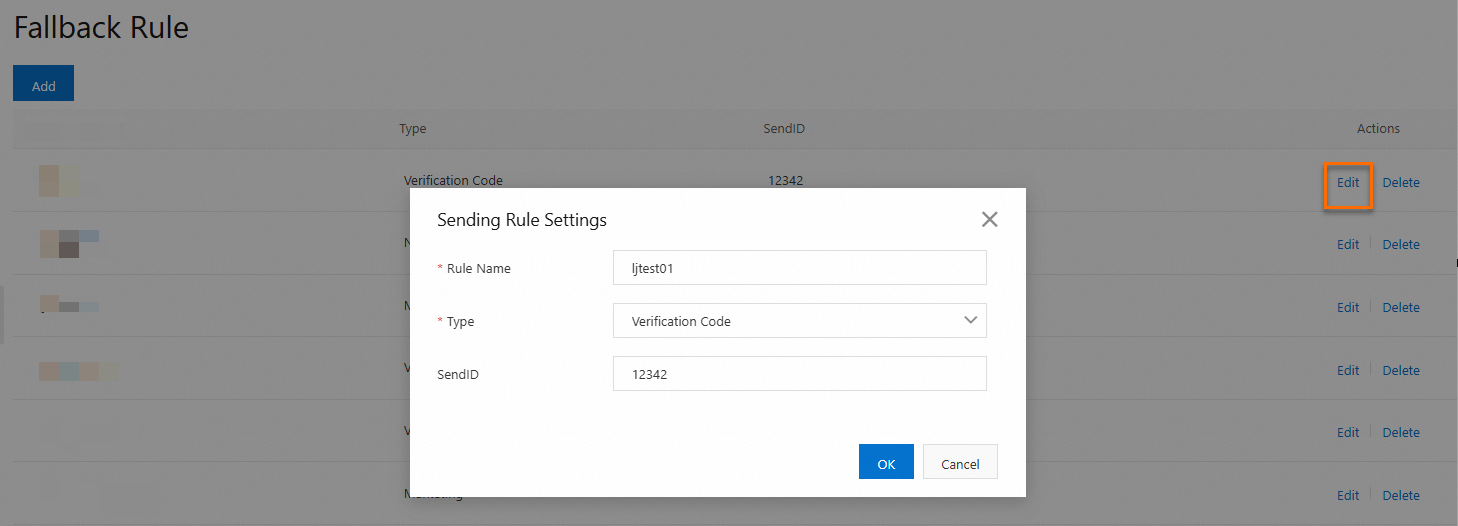
Task: Edit the fifth fallback rule
Action: [1348, 433]
